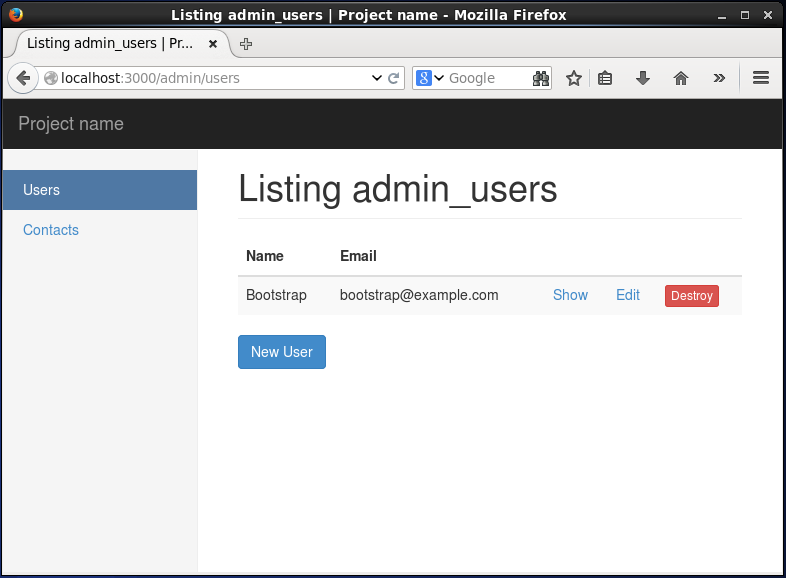This screenshot has height=578, width=786.
Task: Bookmark this page with the star icon
Action: click(x=573, y=78)
